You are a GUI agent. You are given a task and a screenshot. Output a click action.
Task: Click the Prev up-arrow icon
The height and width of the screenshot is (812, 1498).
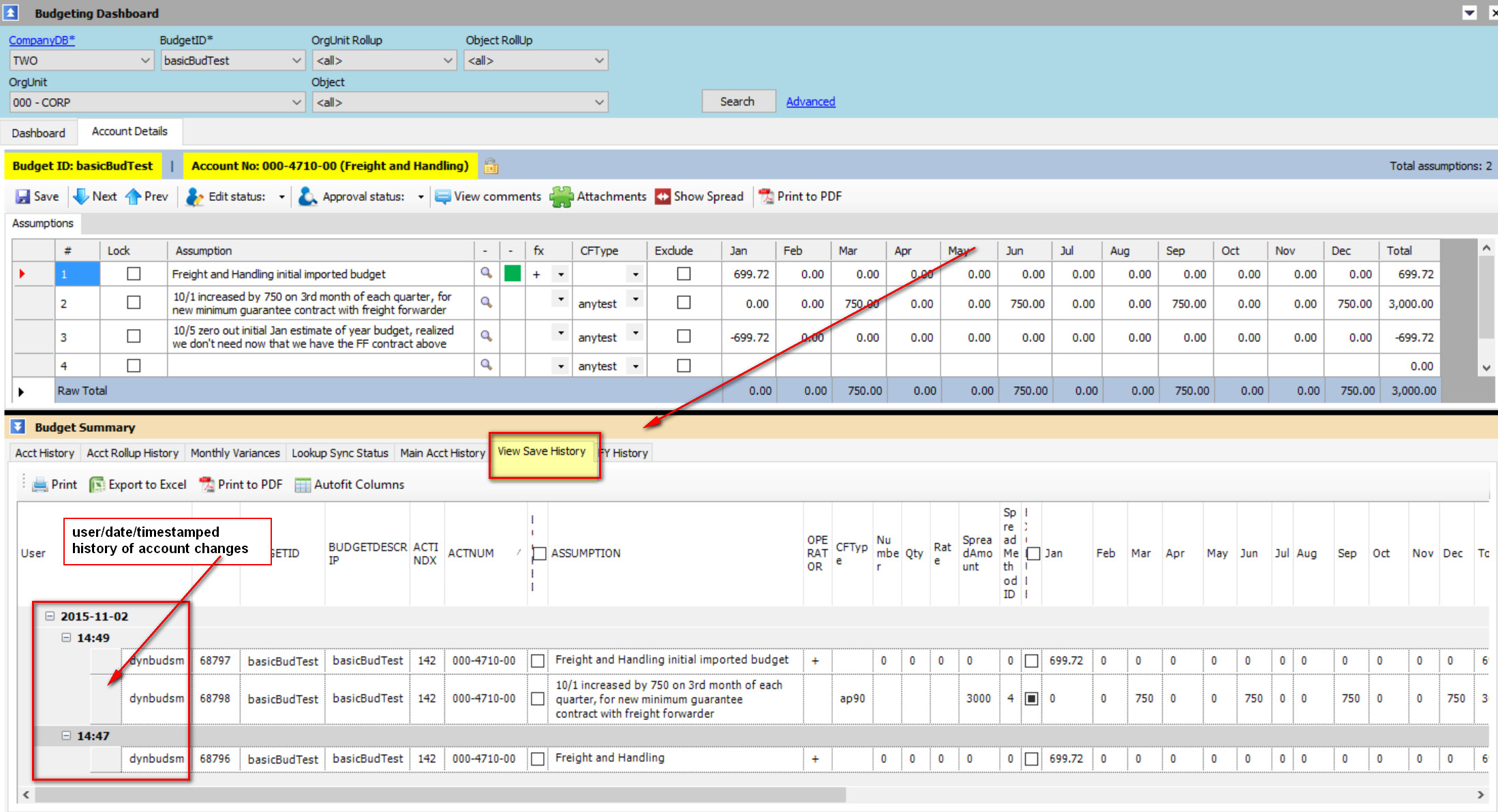(x=133, y=197)
